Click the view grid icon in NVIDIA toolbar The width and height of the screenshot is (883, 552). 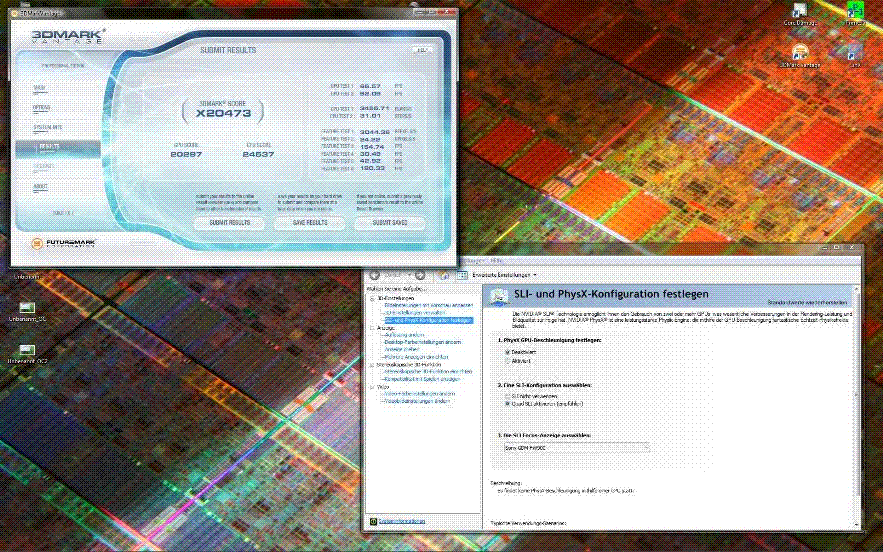point(462,275)
